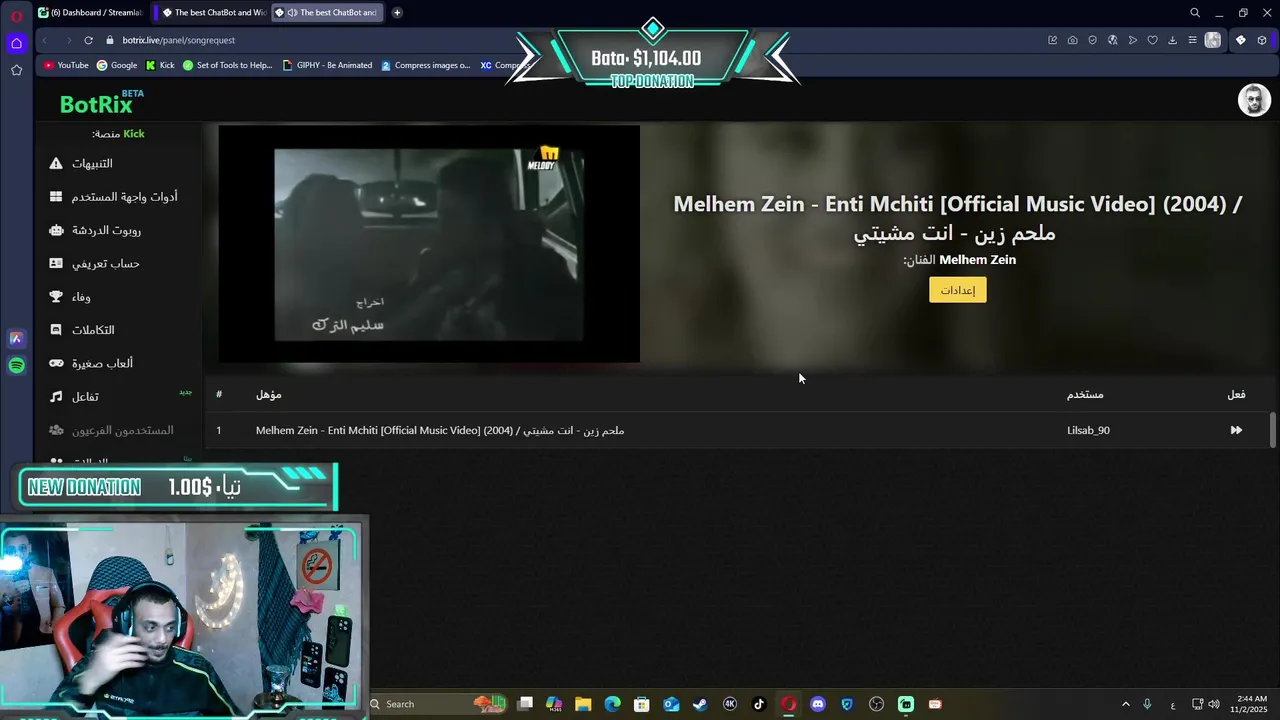This screenshot has width=1280, height=720.
Task: Open the Google bookmark
Action: point(117,65)
